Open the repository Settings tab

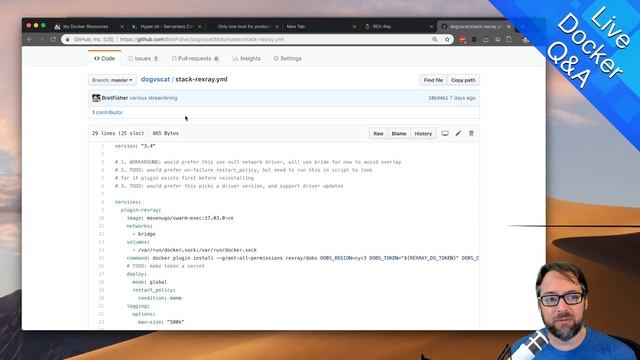(x=287, y=58)
